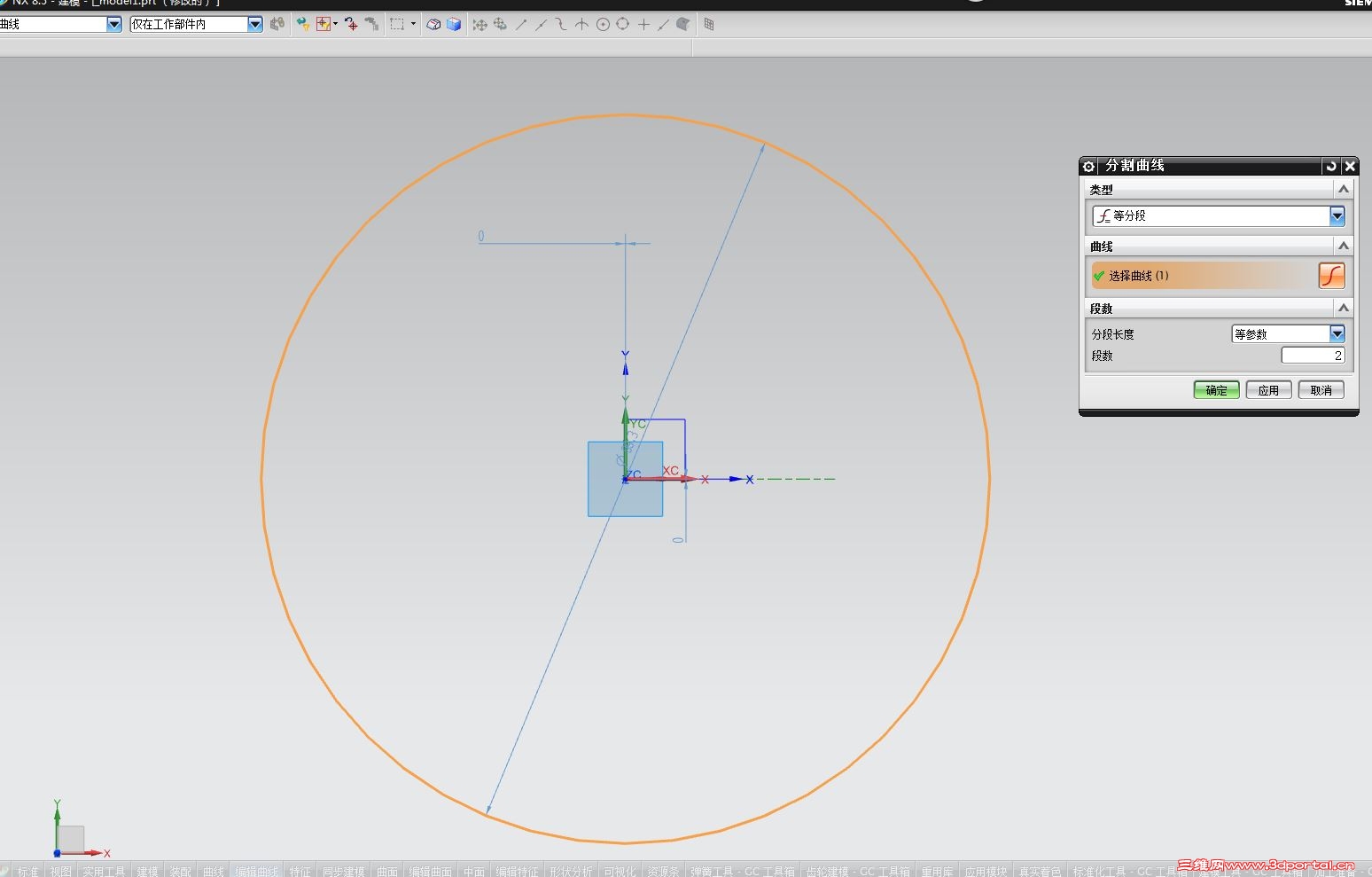This screenshot has height=877, width=1372.
Task: Click the dashed rectangle selection icon
Action: coord(397,25)
